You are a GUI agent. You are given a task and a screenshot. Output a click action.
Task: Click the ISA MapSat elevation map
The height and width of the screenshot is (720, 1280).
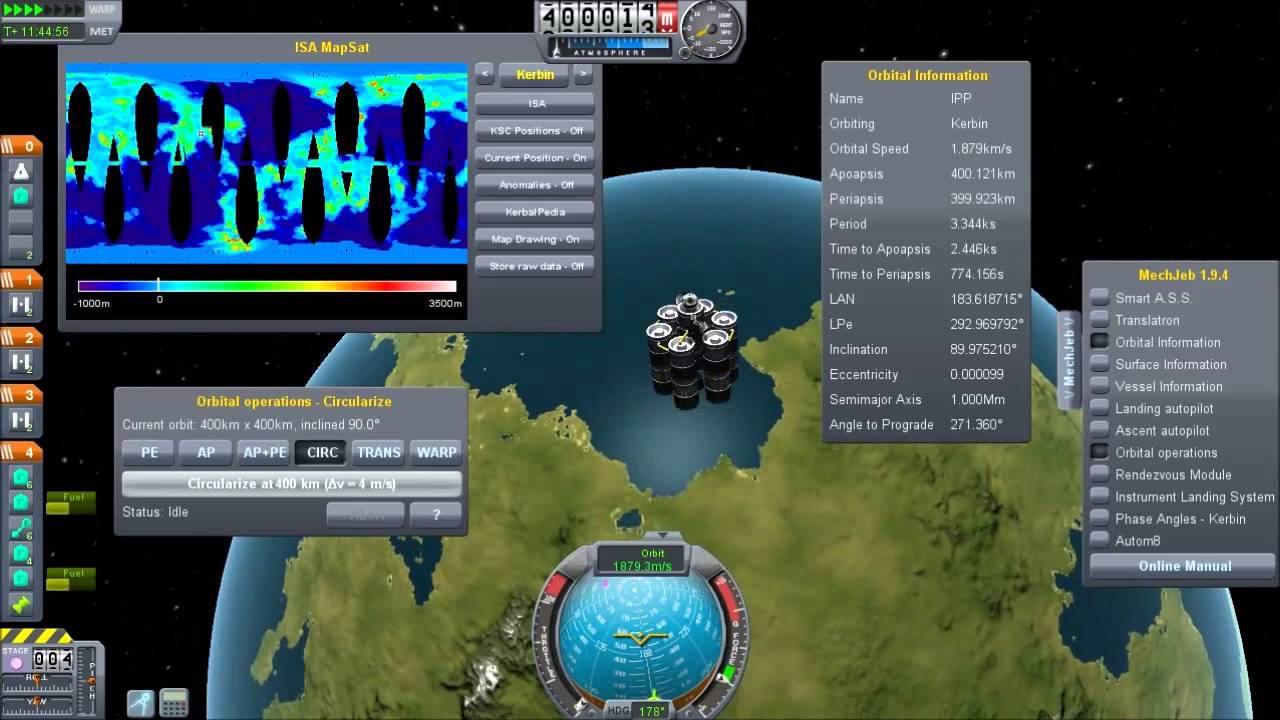pyautogui.click(x=267, y=164)
